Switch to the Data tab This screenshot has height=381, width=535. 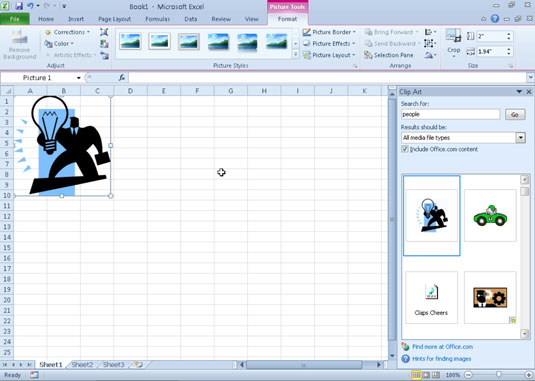(191, 19)
